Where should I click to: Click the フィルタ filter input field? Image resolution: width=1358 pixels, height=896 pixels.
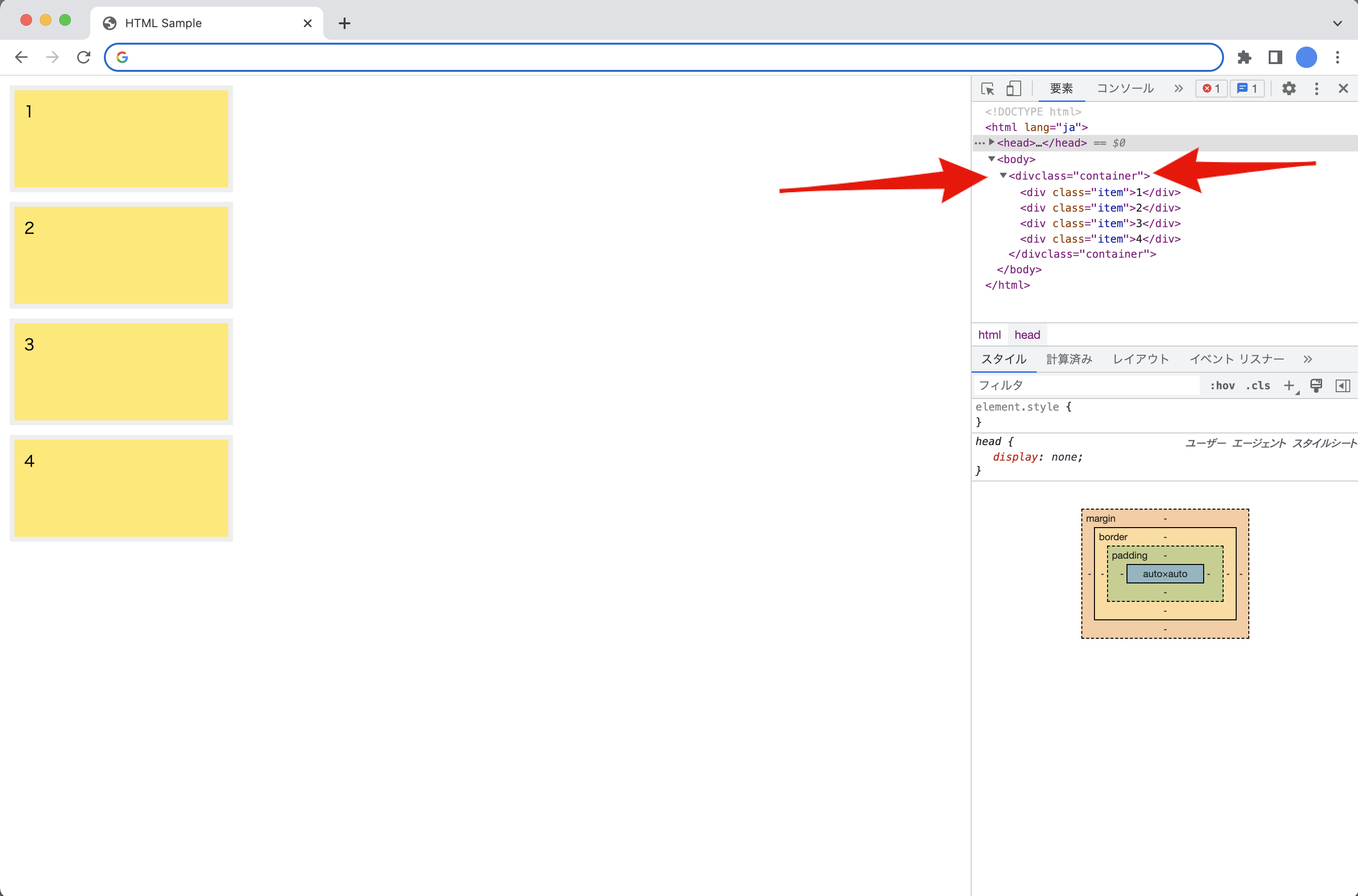[1086, 385]
